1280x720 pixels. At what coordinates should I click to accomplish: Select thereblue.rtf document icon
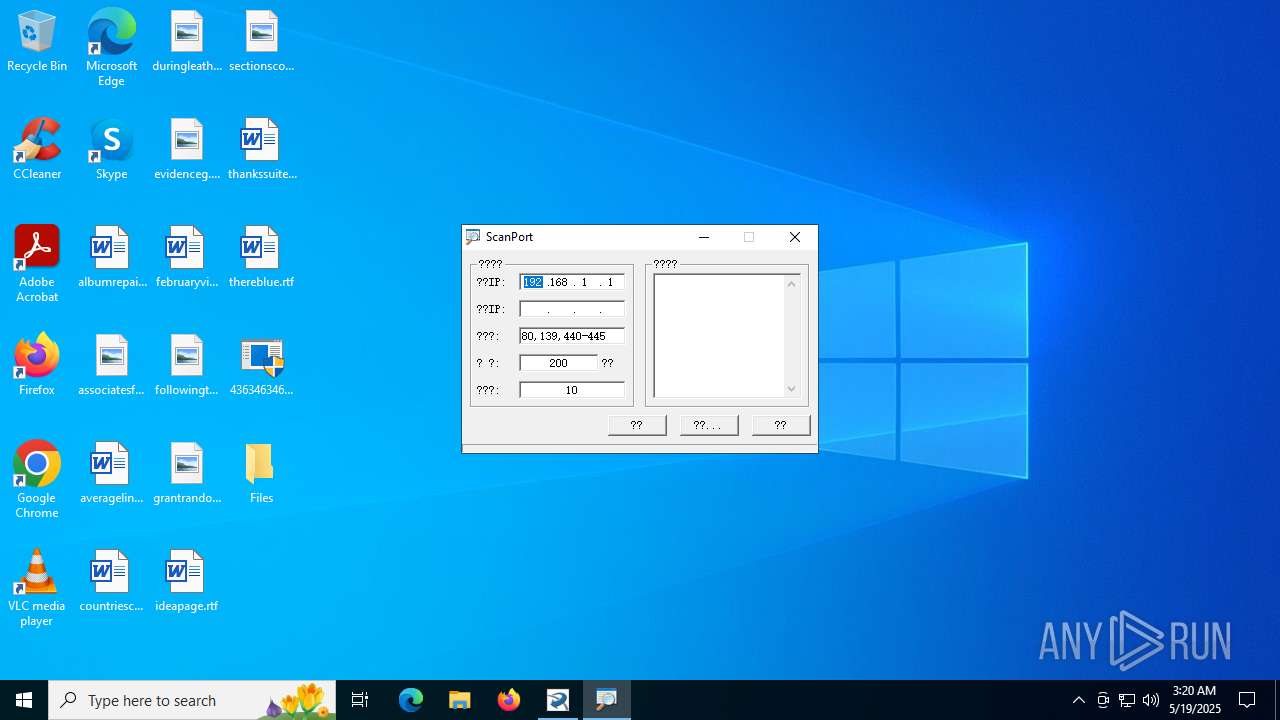[261, 258]
